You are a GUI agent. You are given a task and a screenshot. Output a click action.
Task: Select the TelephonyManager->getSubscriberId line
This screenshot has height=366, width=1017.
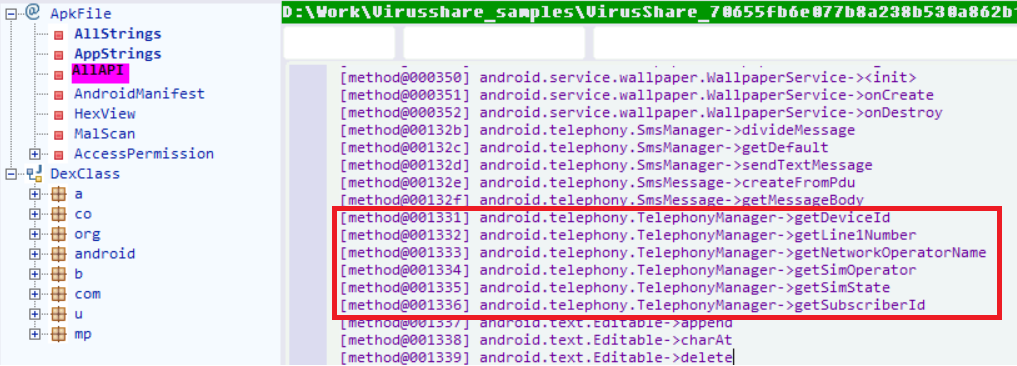(x=632, y=305)
